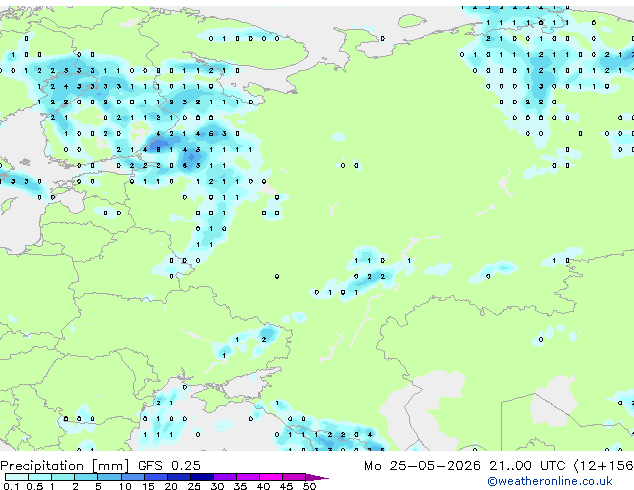Click the legend label '30'
This screenshot has width=634, height=490.
[217, 486]
